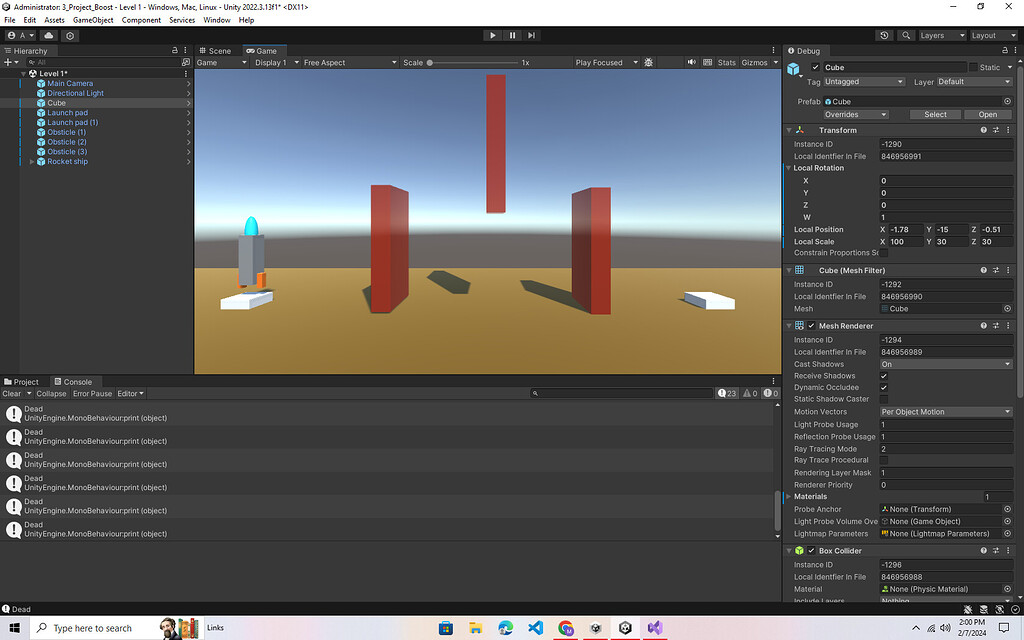
Task: Click the Step frame button
Action: [x=531, y=35]
